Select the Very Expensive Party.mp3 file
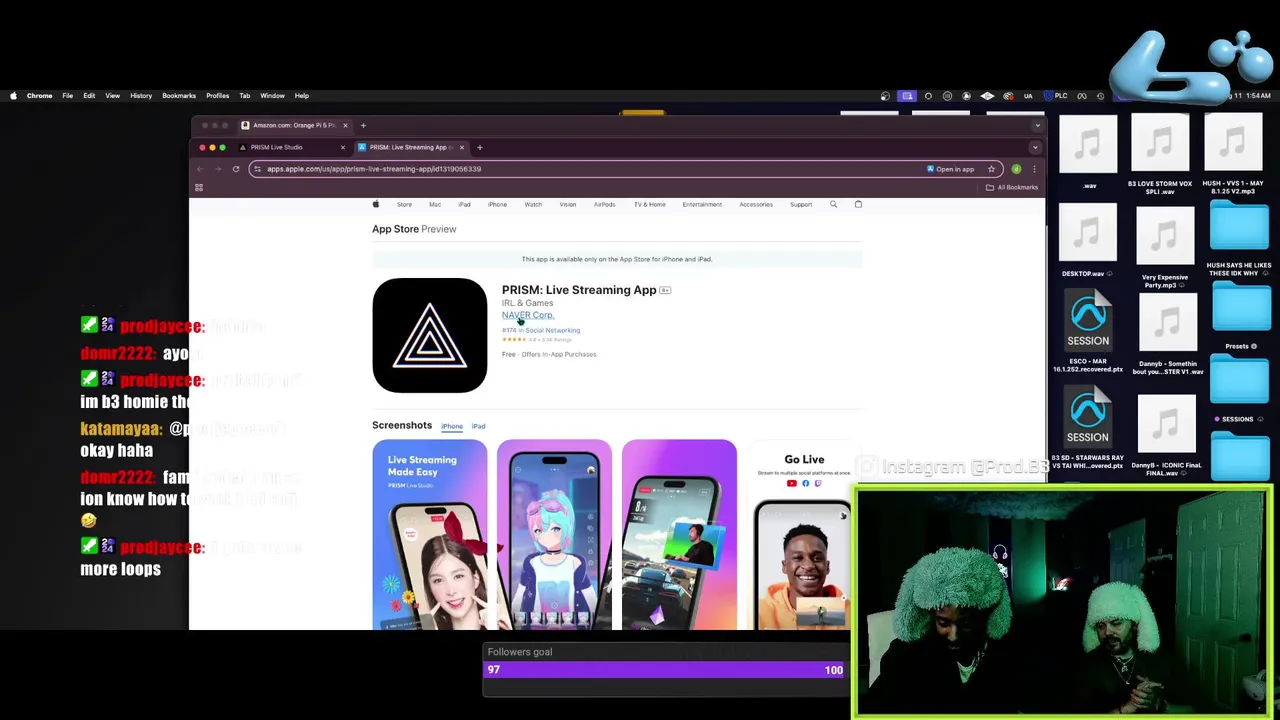 click(1165, 247)
